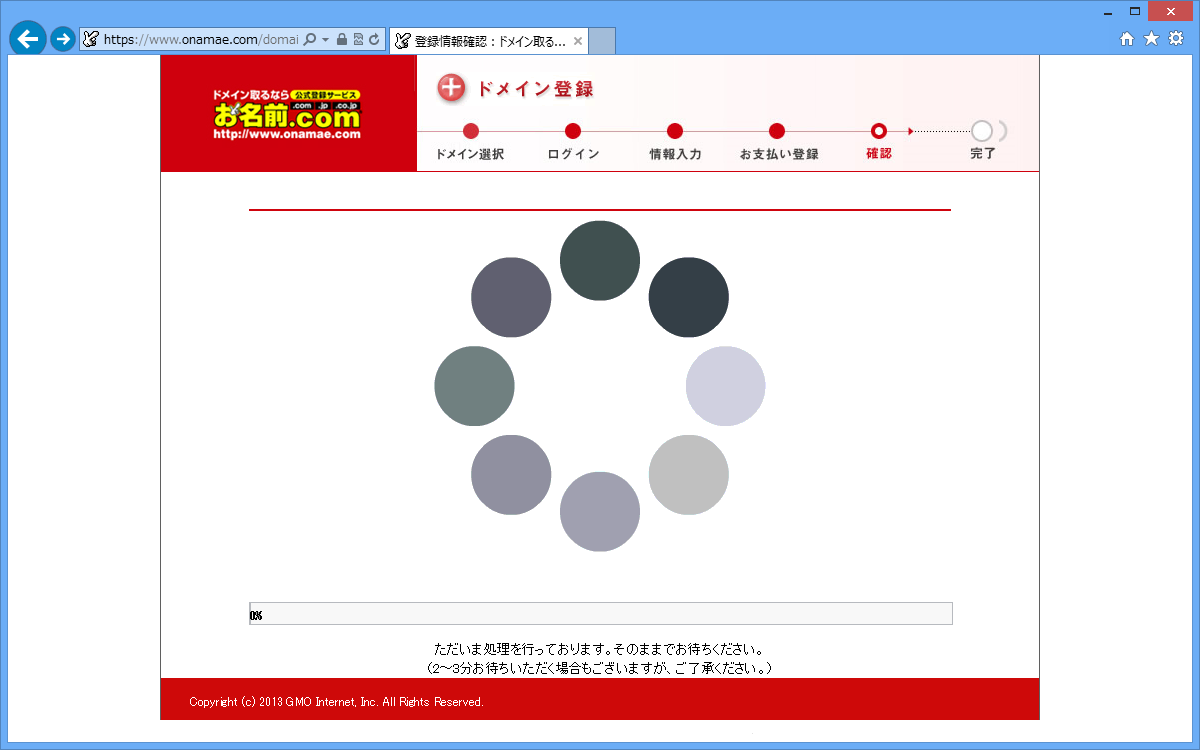
Task: Click the search magnifier in address bar
Action: pos(309,40)
